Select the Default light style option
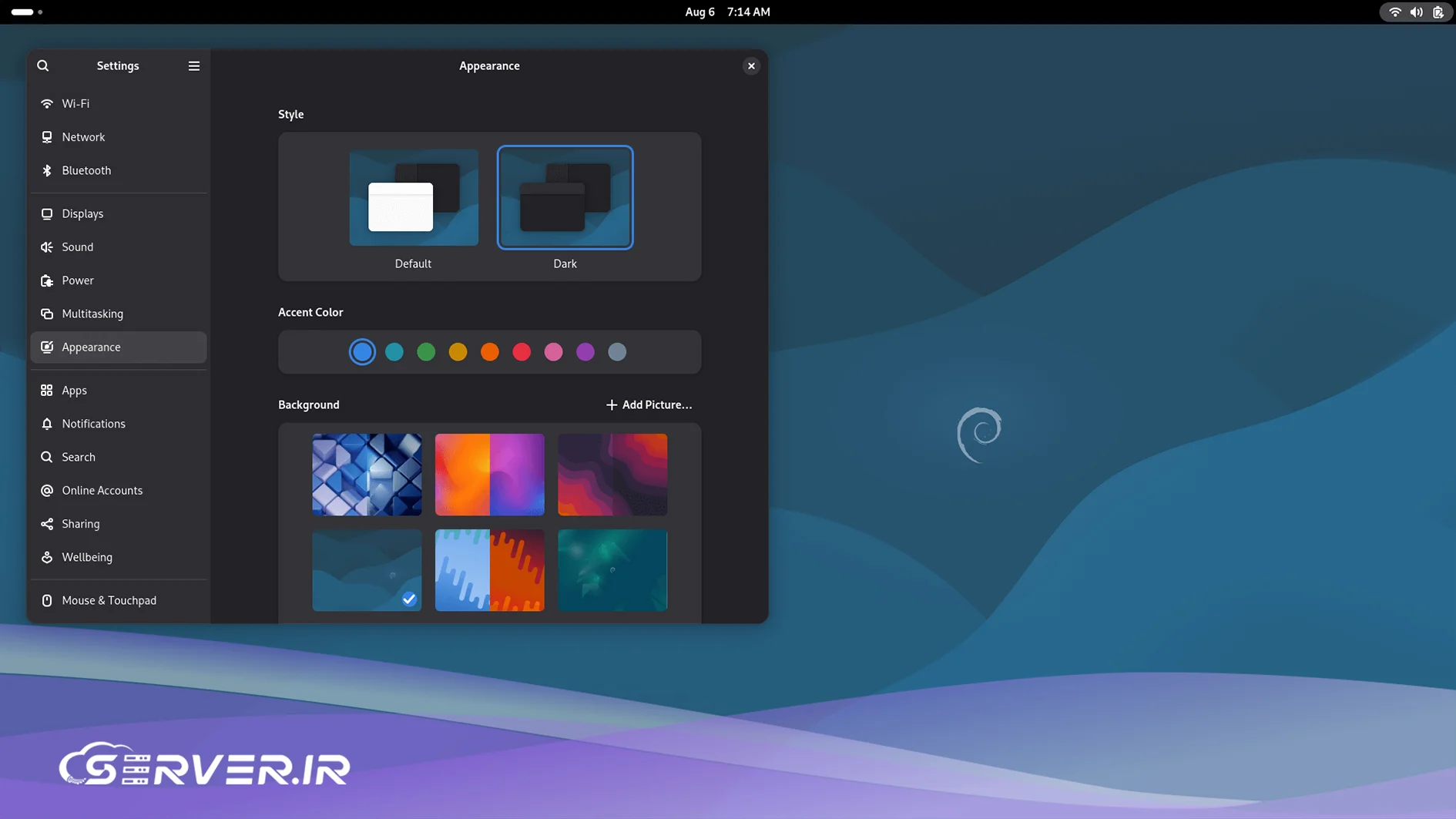 pyautogui.click(x=414, y=198)
